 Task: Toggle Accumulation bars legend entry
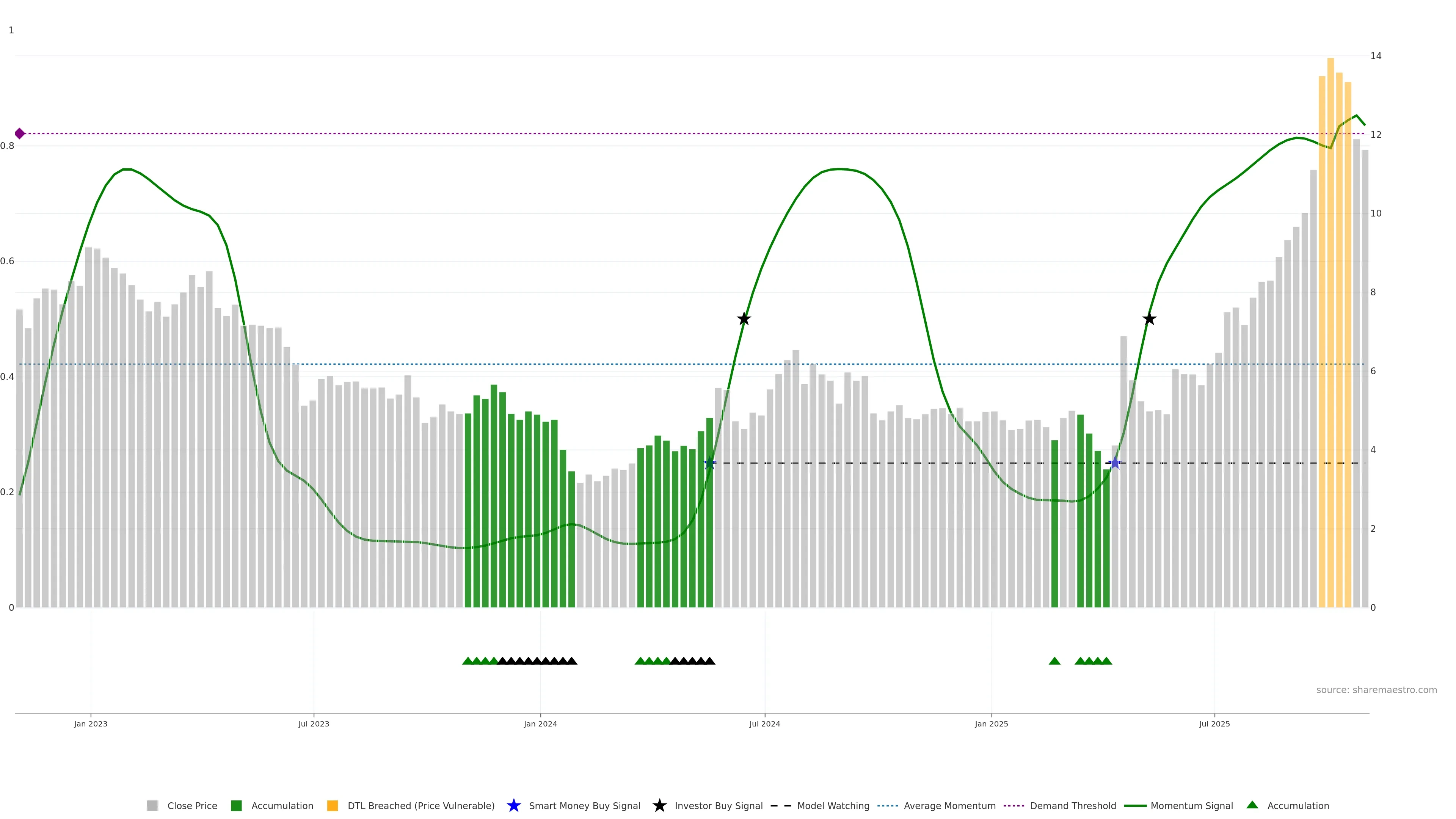282,805
